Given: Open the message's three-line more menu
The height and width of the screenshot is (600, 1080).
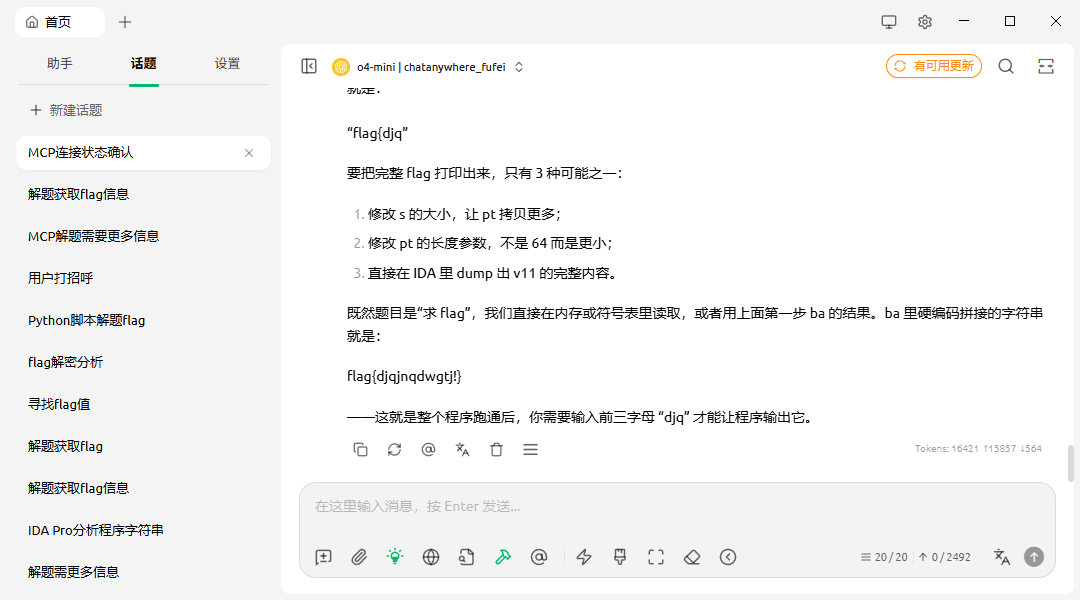Looking at the screenshot, I should tap(531, 450).
